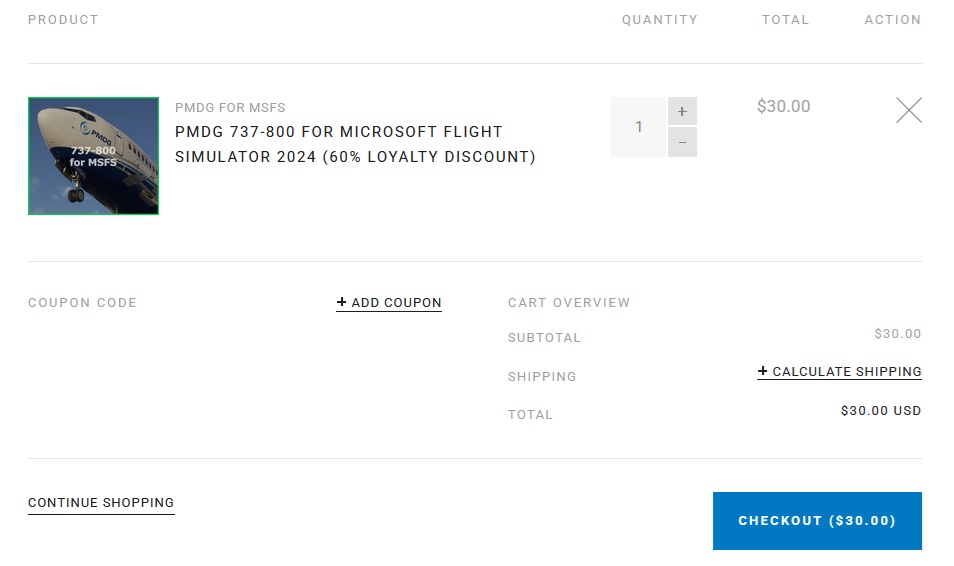Click the Product column header
This screenshot has width=954, height=566.
pos(63,19)
